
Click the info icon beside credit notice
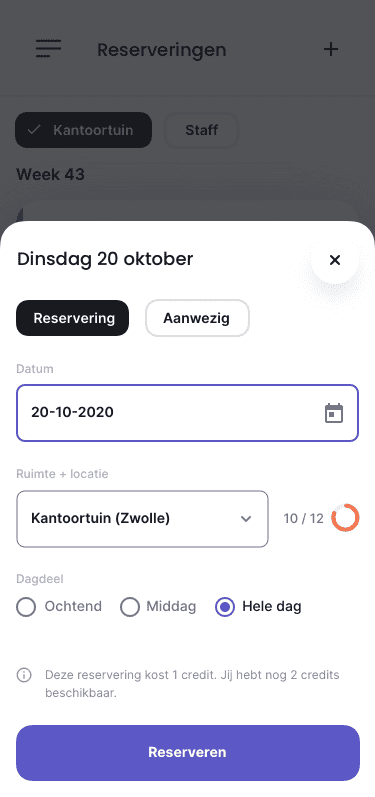click(24, 675)
